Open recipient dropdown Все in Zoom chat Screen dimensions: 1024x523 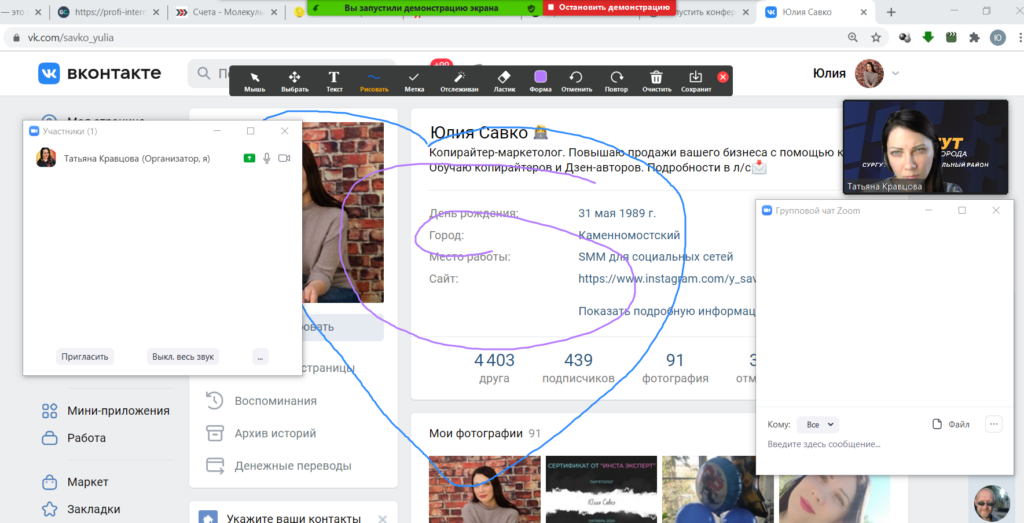(x=818, y=424)
